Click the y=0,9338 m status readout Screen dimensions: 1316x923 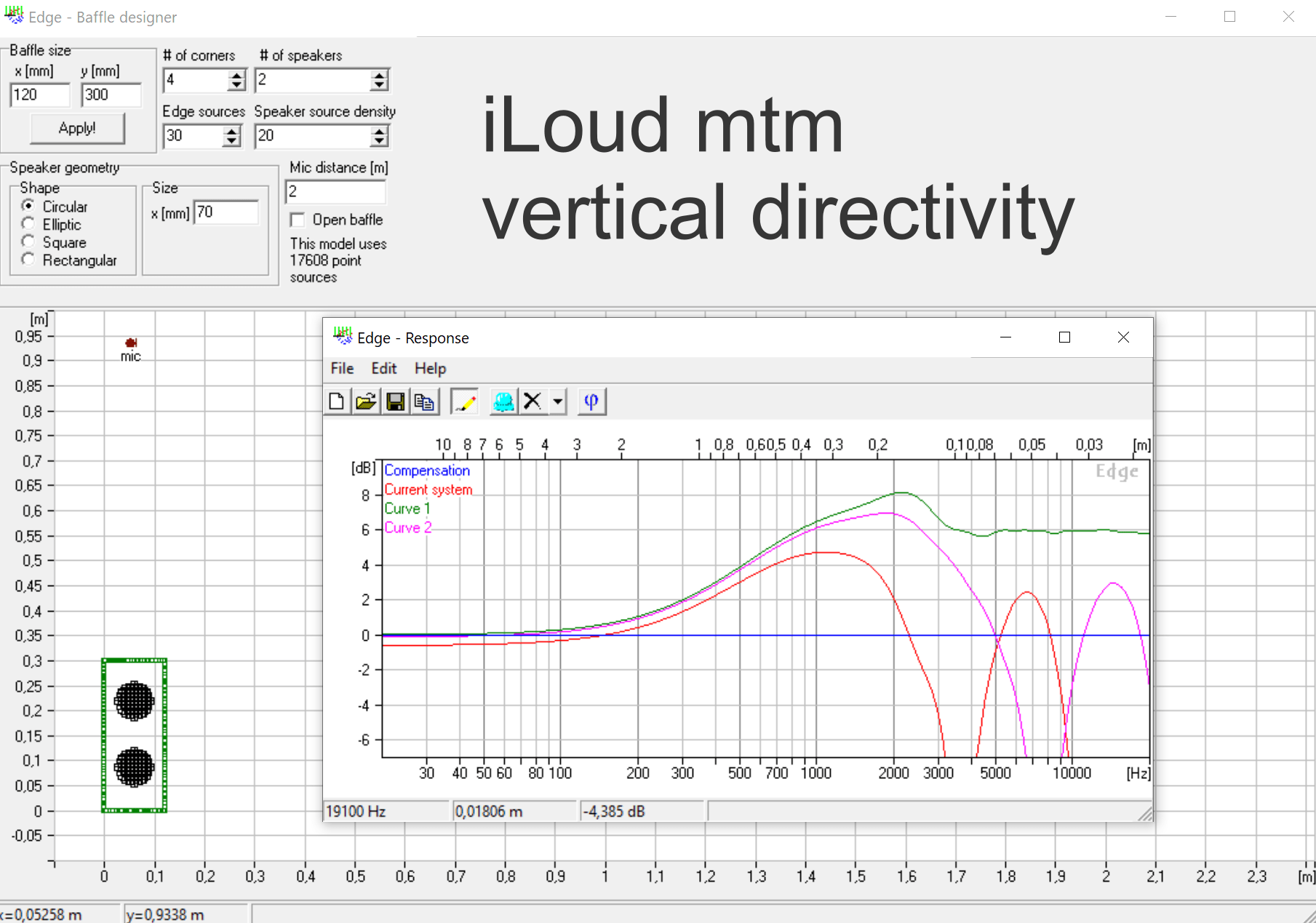click(186, 914)
